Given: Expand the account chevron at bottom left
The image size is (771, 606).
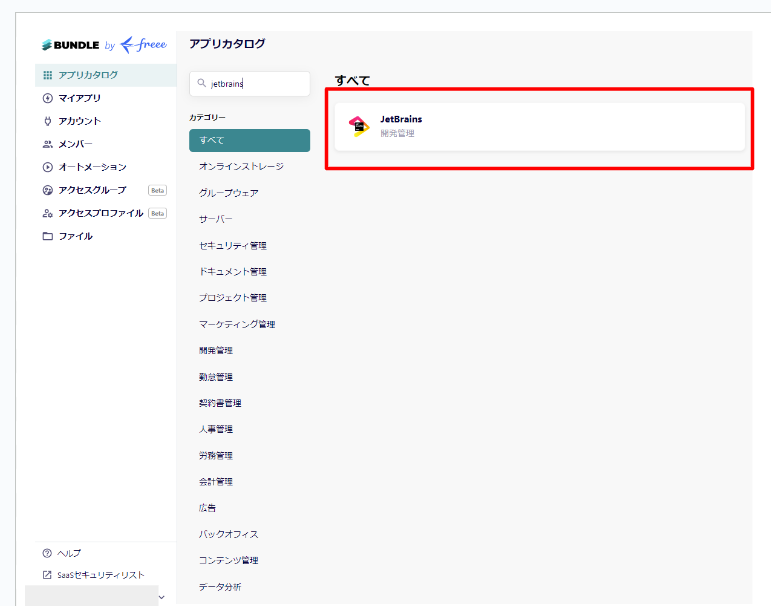Looking at the screenshot, I should [161, 597].
